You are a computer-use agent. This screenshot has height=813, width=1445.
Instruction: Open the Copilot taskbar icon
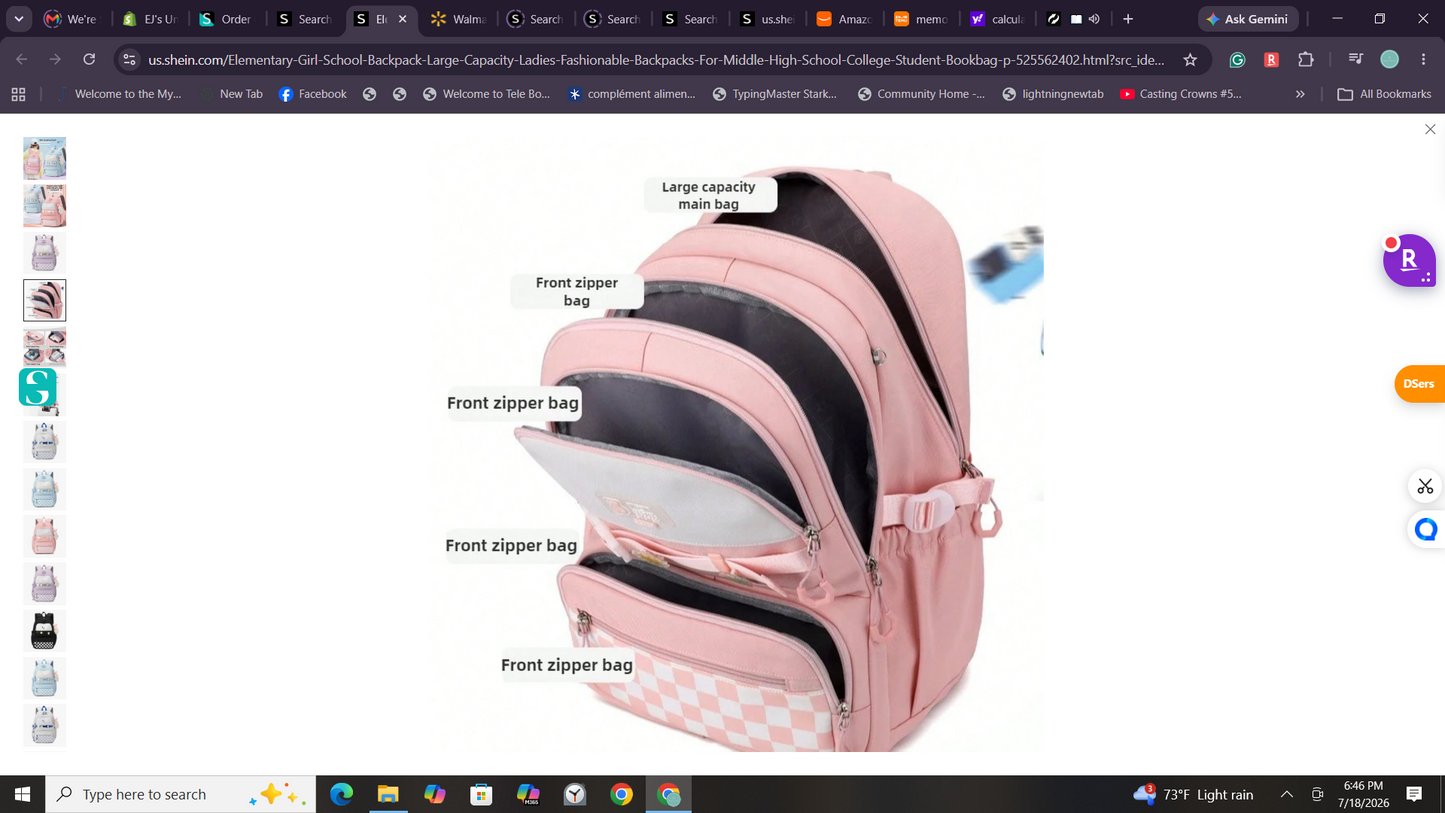pyautogui.click(x=435, y=794)
